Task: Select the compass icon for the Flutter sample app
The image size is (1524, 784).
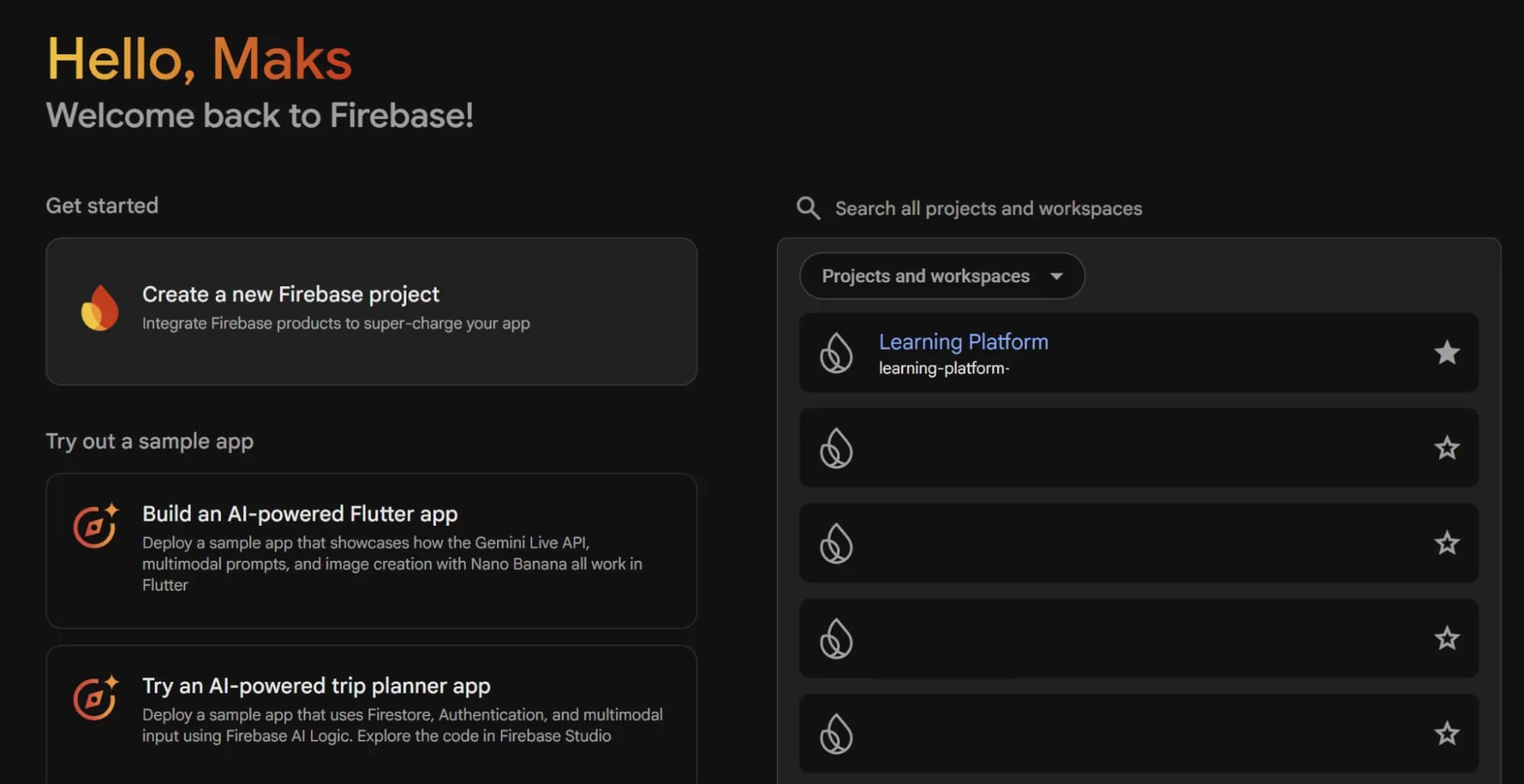Action: [x=95, y=526]
